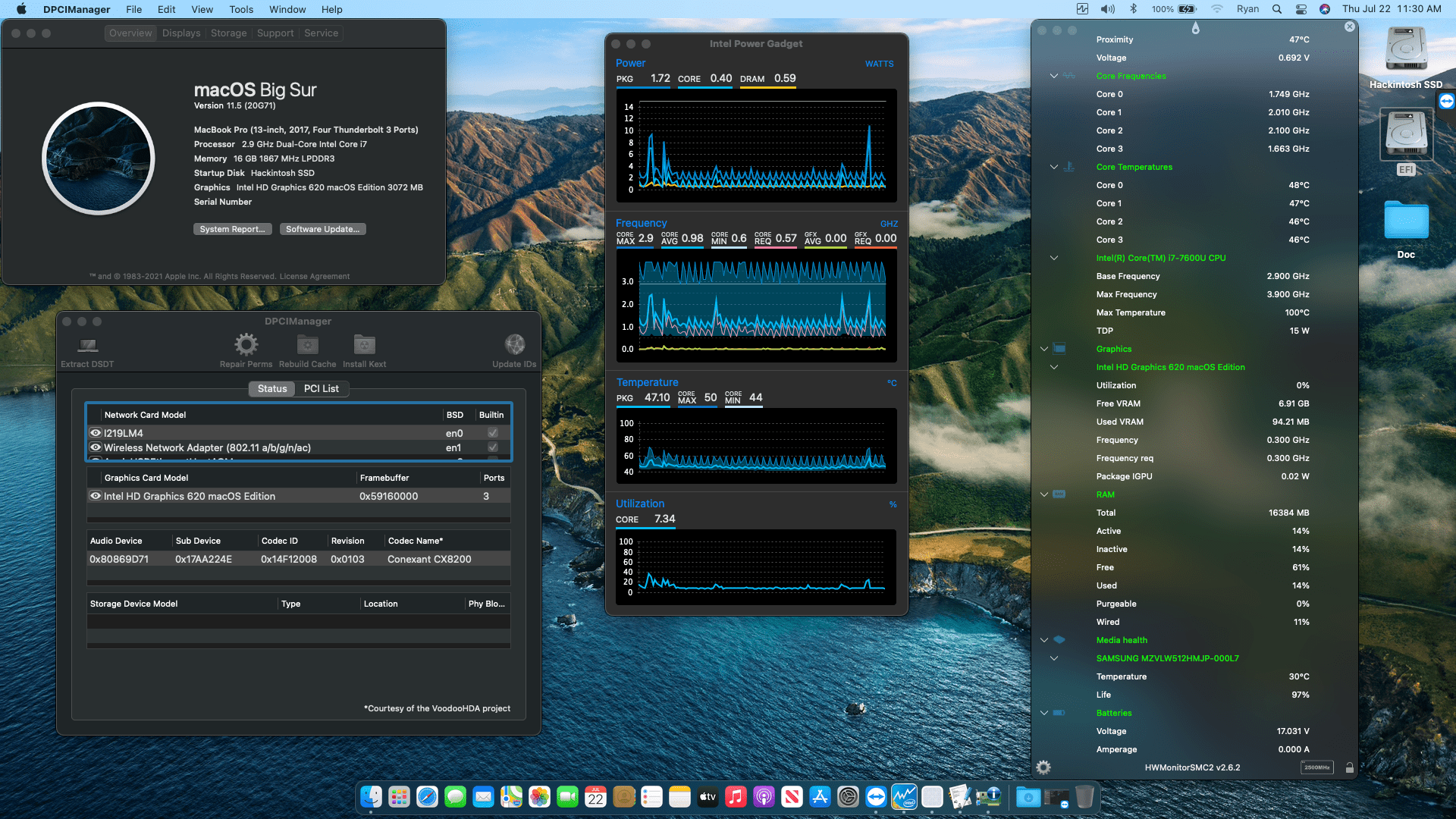Collapse Intel HD Graphics 620 sensor subgroup
Image resolution: width=1456 pixels, height=819 pixels.
tap(1054, 367)
